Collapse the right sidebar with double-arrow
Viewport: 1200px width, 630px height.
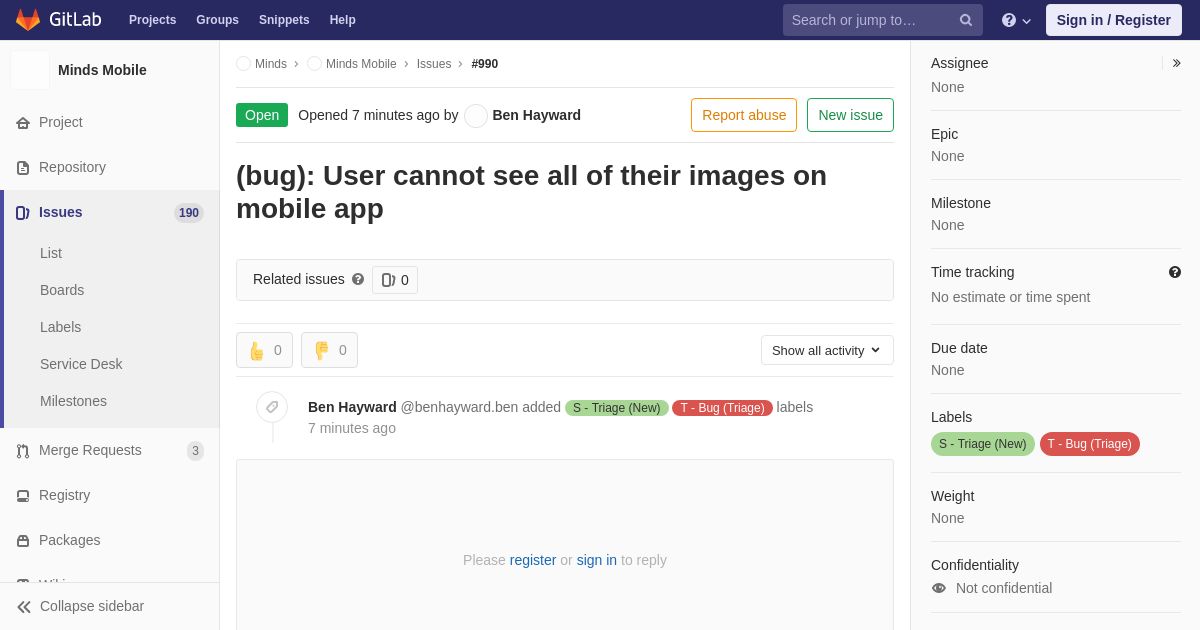1176,63
